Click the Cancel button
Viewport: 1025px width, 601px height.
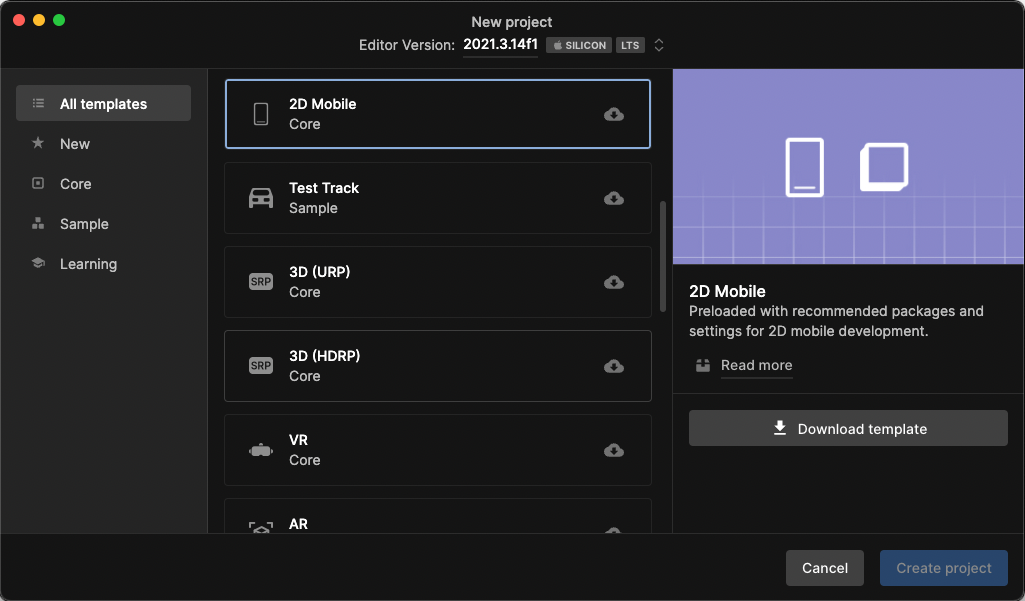[824, 568]
